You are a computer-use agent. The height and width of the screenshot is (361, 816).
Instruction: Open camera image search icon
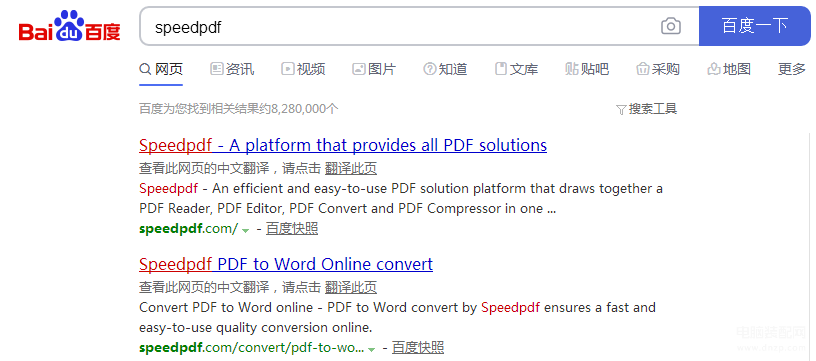tap(671, 27)
